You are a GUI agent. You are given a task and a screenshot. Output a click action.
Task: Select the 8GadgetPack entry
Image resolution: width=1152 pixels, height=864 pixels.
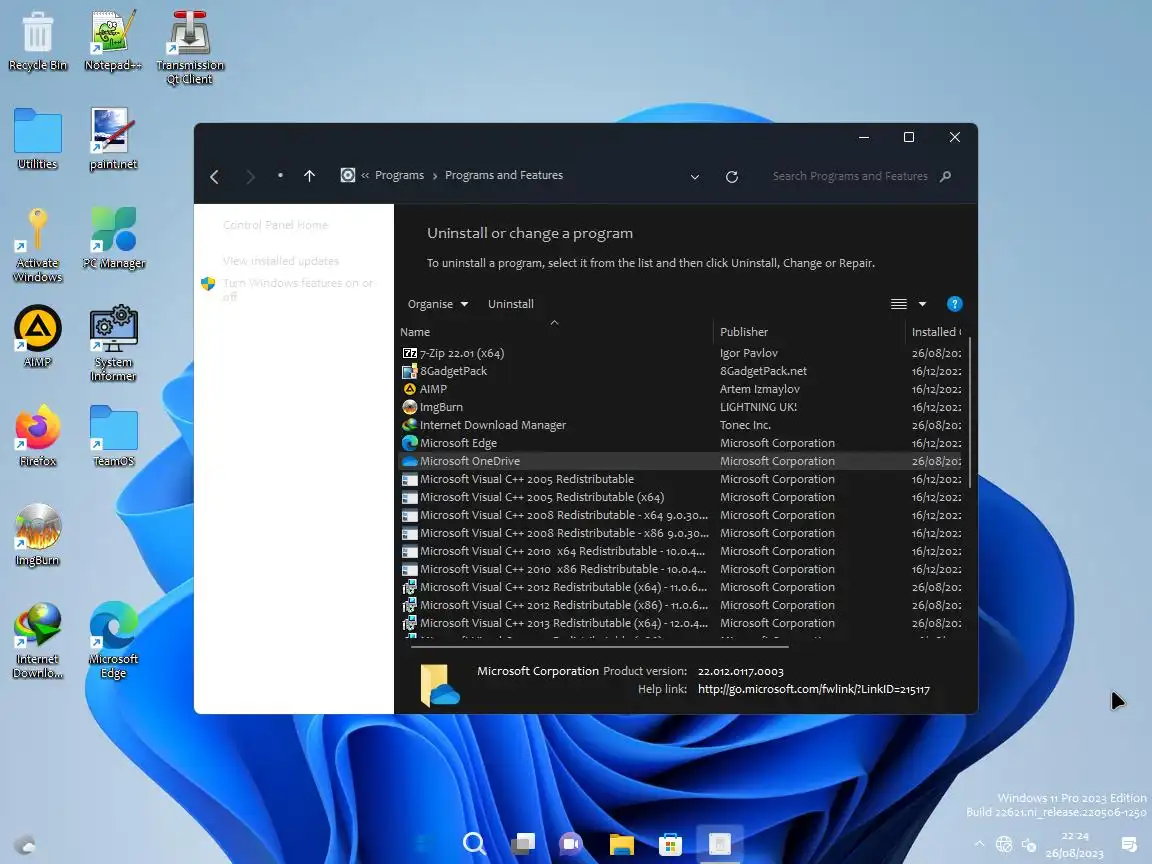coord(681,371)
